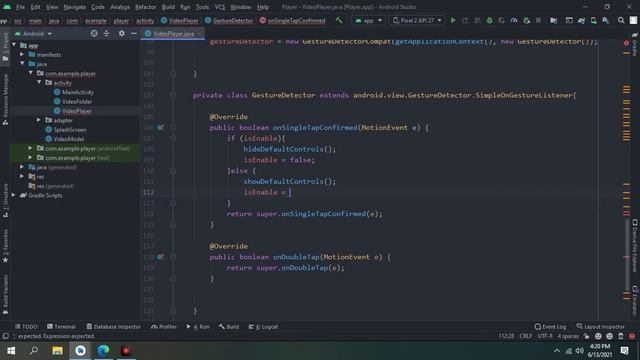The width and height of the screenshot is (640, 360).
Task: Open the Layout Inspector tool window
Action: pos(600,327)
